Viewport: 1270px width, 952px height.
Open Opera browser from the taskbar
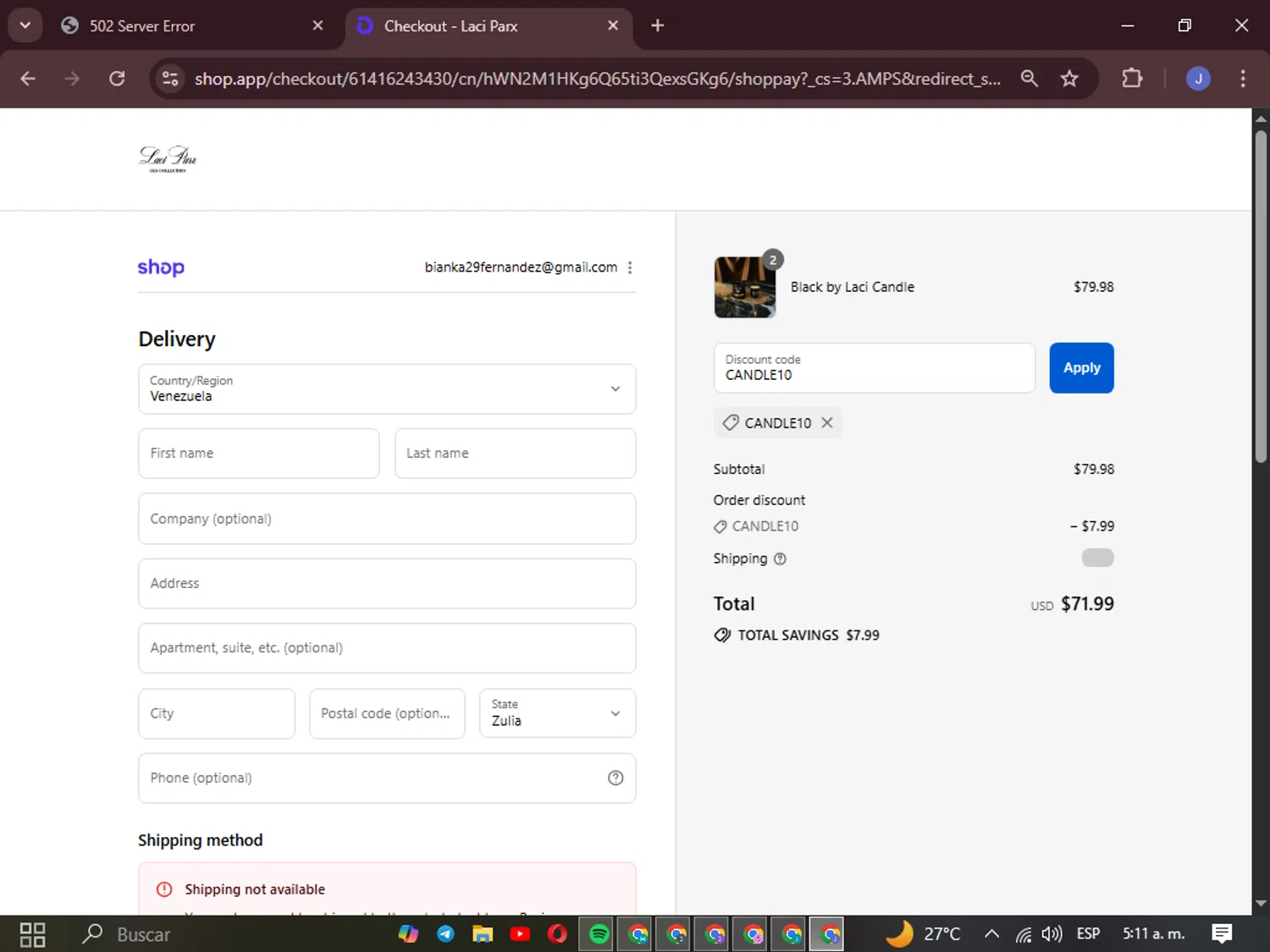[557, 934]
